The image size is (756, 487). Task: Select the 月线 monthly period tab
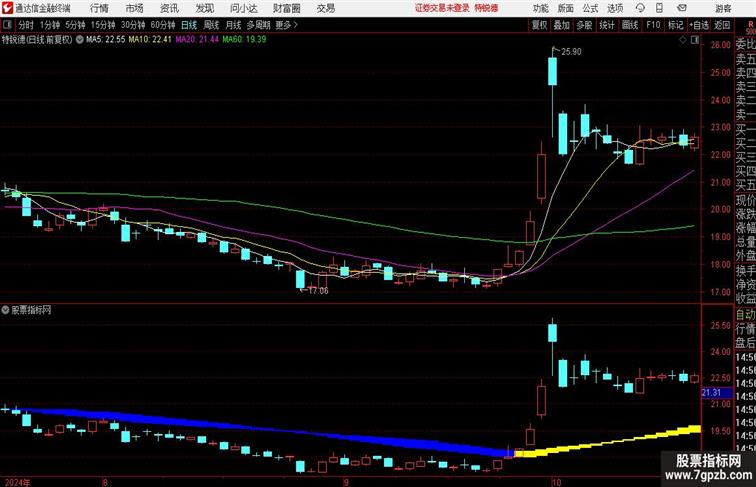pyautogui.click(x=233, y=25)
